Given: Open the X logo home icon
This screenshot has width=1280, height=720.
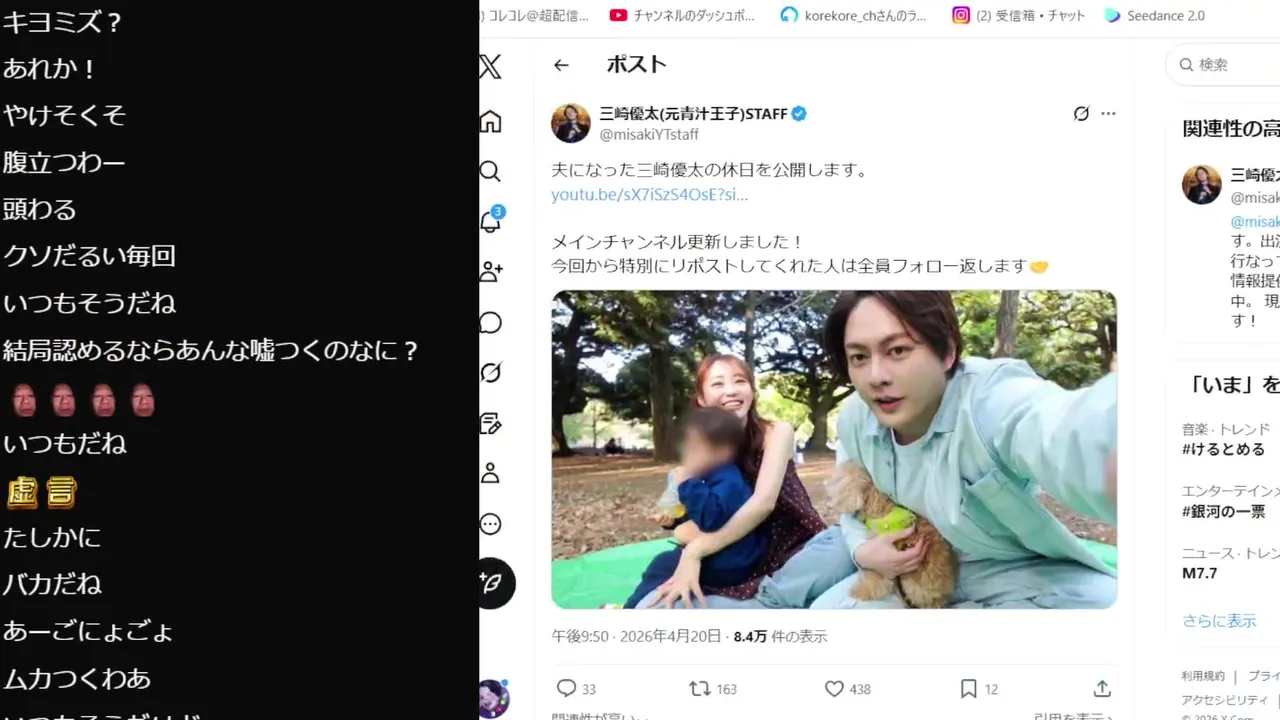Looking at the screenshot, I should tap(490, 67).
